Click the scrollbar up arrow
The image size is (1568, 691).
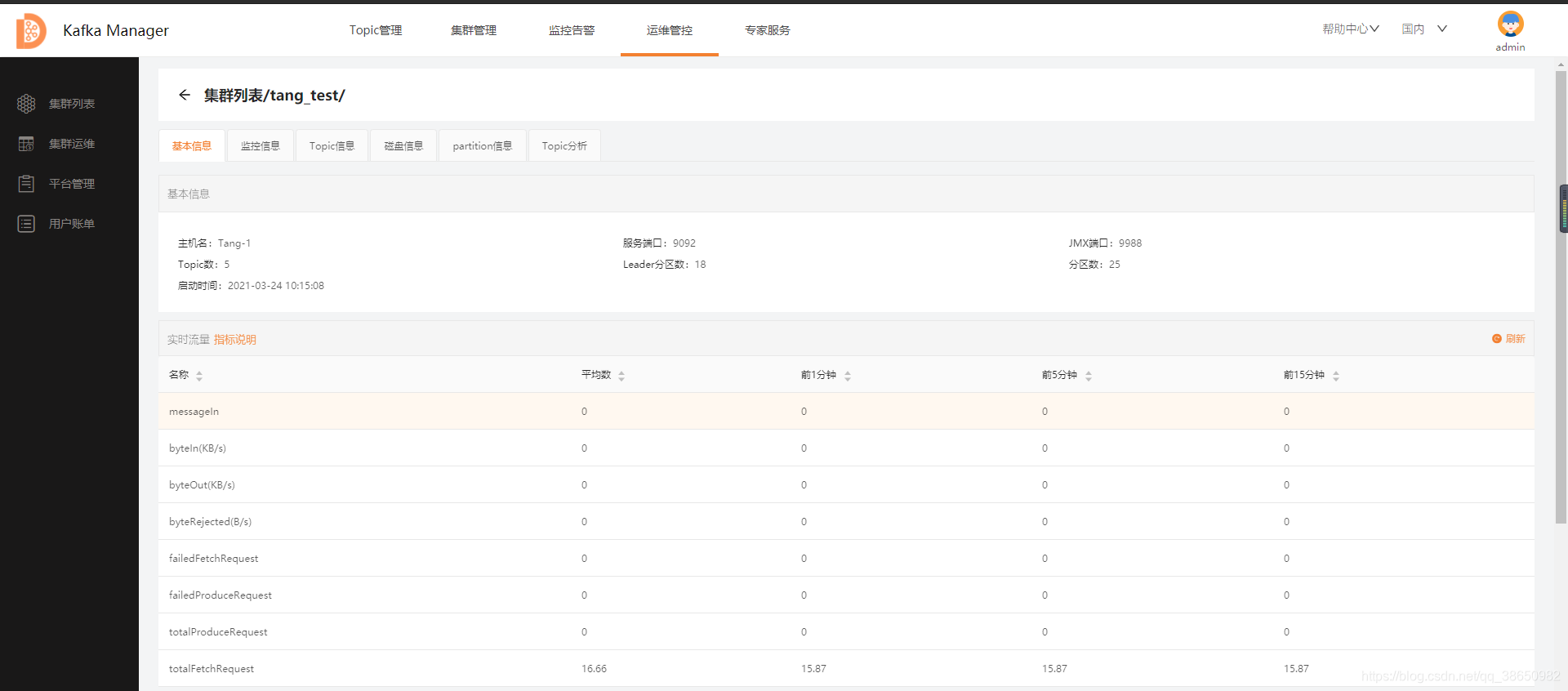coord(1561,64)
